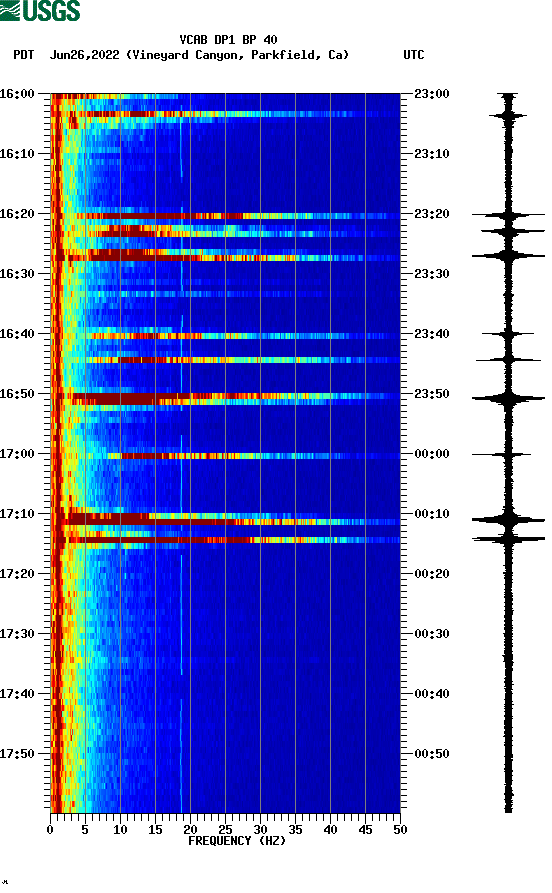Click the title 'VCAB DP1 BP 40'
The width and height of the screenshot is (552, 893).
point(228,40)
